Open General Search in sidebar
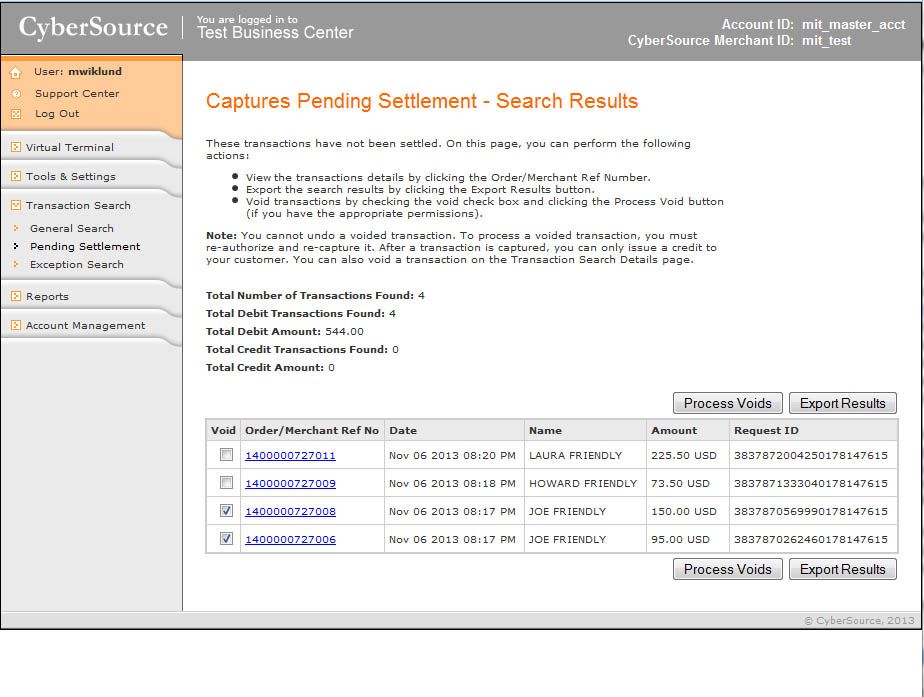 point(72,228)
